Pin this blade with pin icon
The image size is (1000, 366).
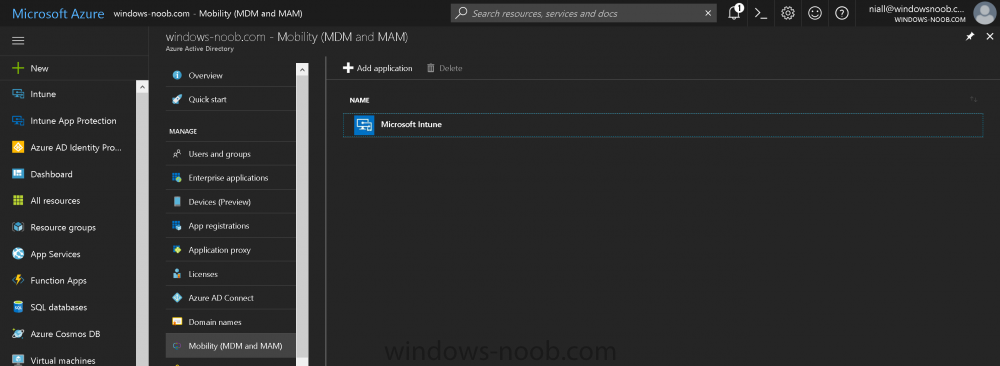(x=970, y=37)
